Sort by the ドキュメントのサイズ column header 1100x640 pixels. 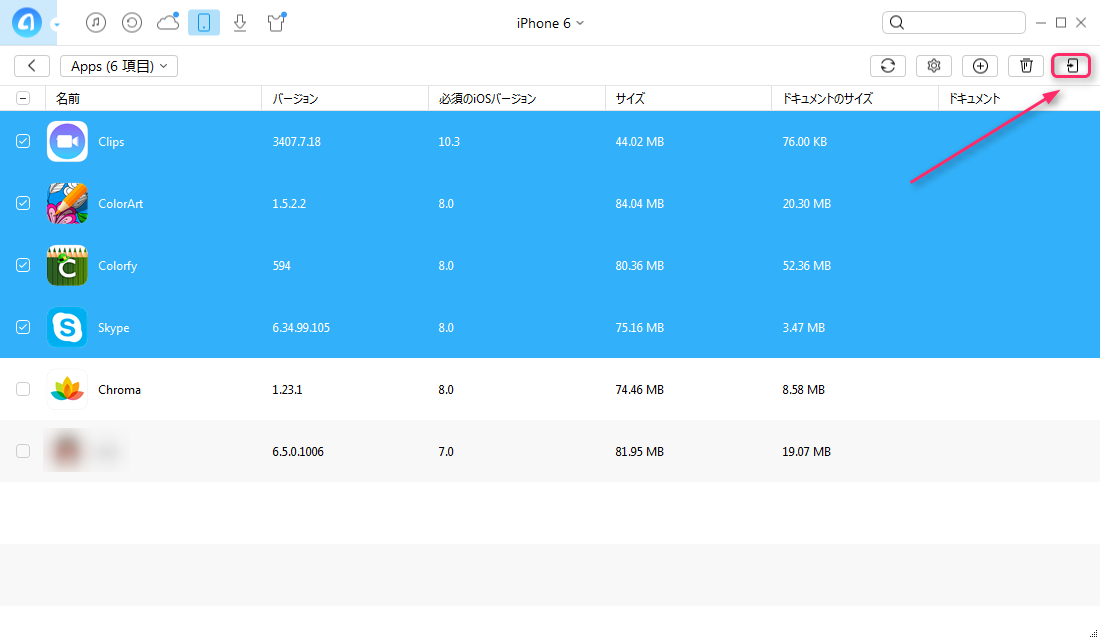coord(827,98)
